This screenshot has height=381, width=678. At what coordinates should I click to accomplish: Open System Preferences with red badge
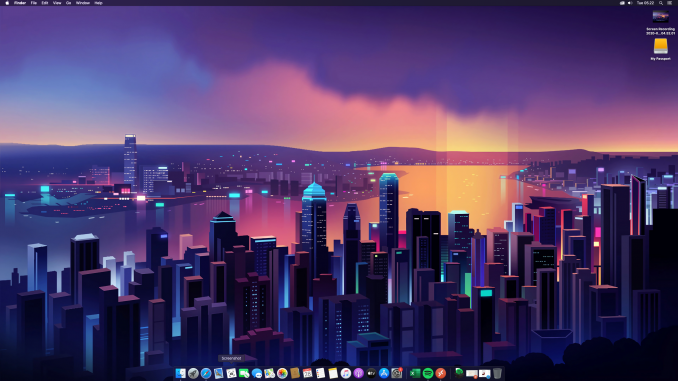point(397,373)
